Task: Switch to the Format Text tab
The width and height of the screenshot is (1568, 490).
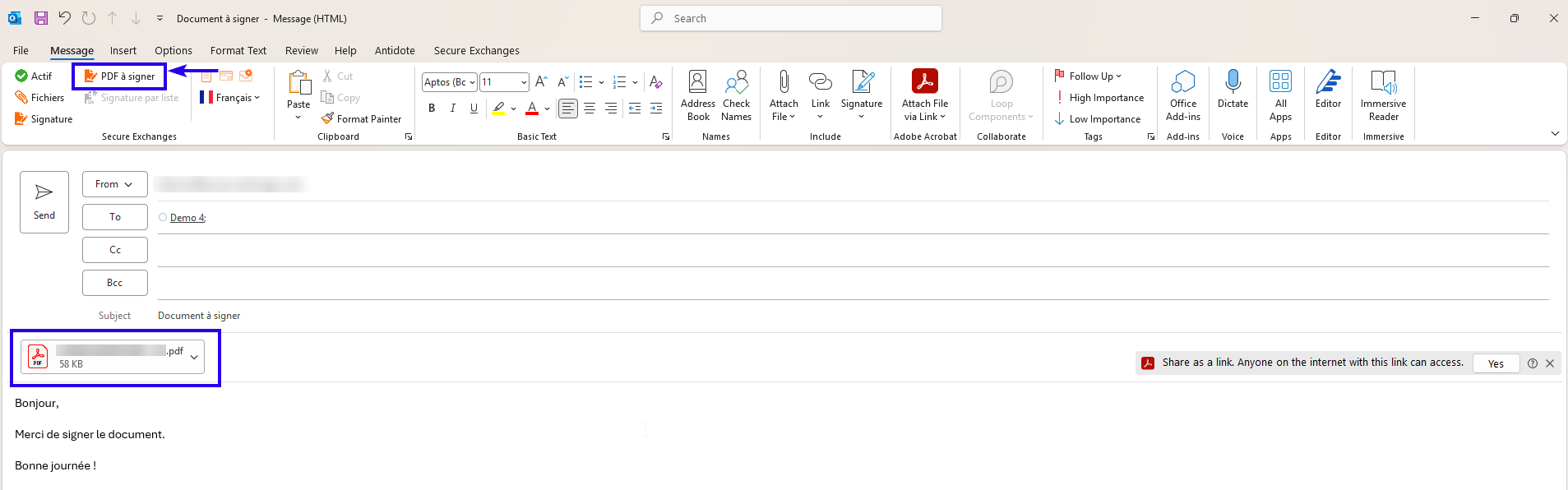Action: tap(238, 51)
